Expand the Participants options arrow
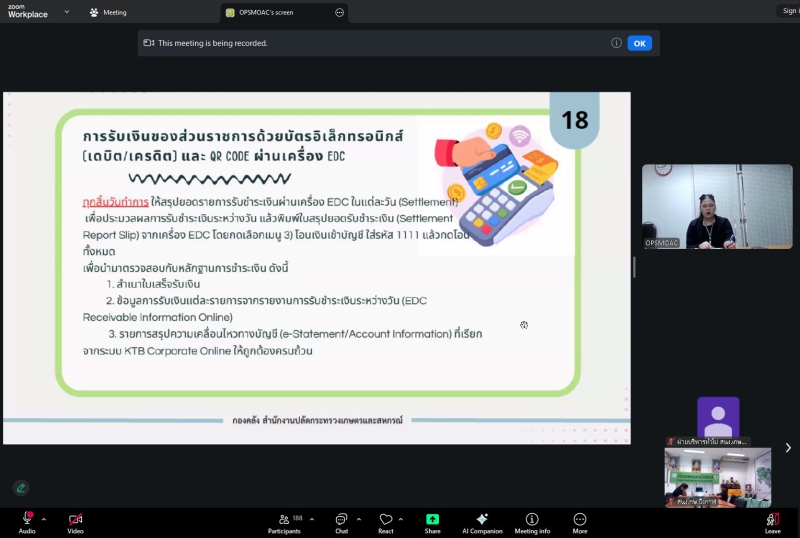Screen dimensions: 800x538 tap(311, 519)
